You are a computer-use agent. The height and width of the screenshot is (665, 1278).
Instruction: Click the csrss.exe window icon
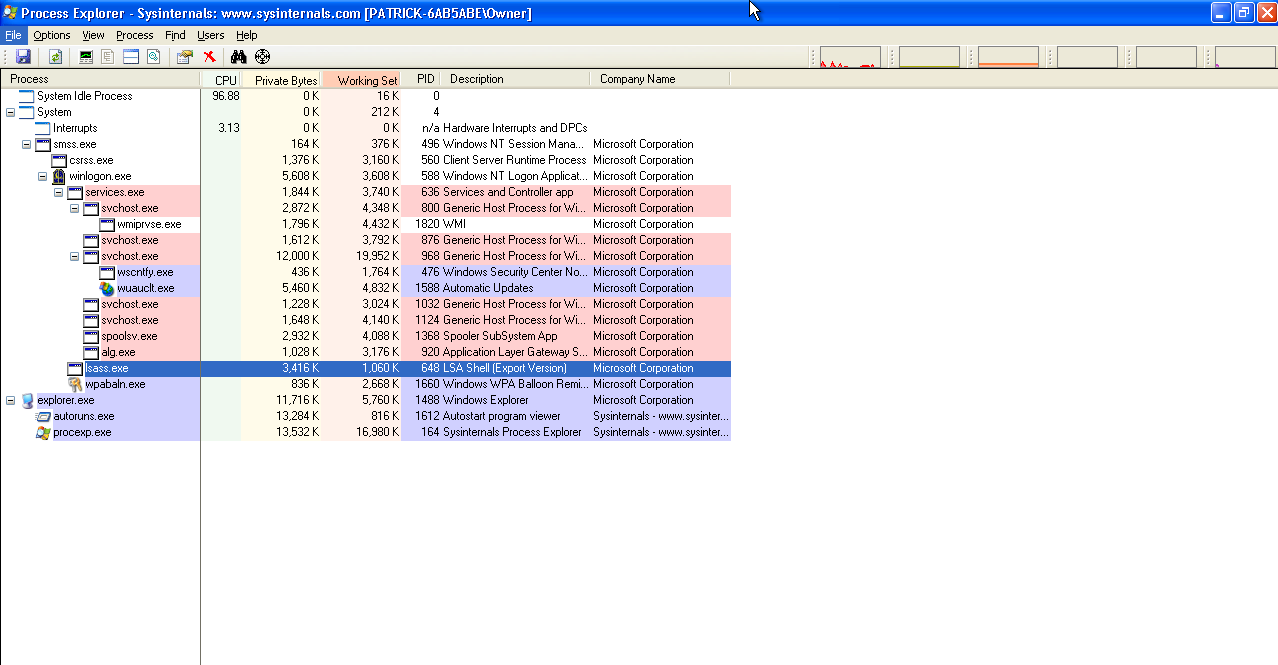click(59, 160)
